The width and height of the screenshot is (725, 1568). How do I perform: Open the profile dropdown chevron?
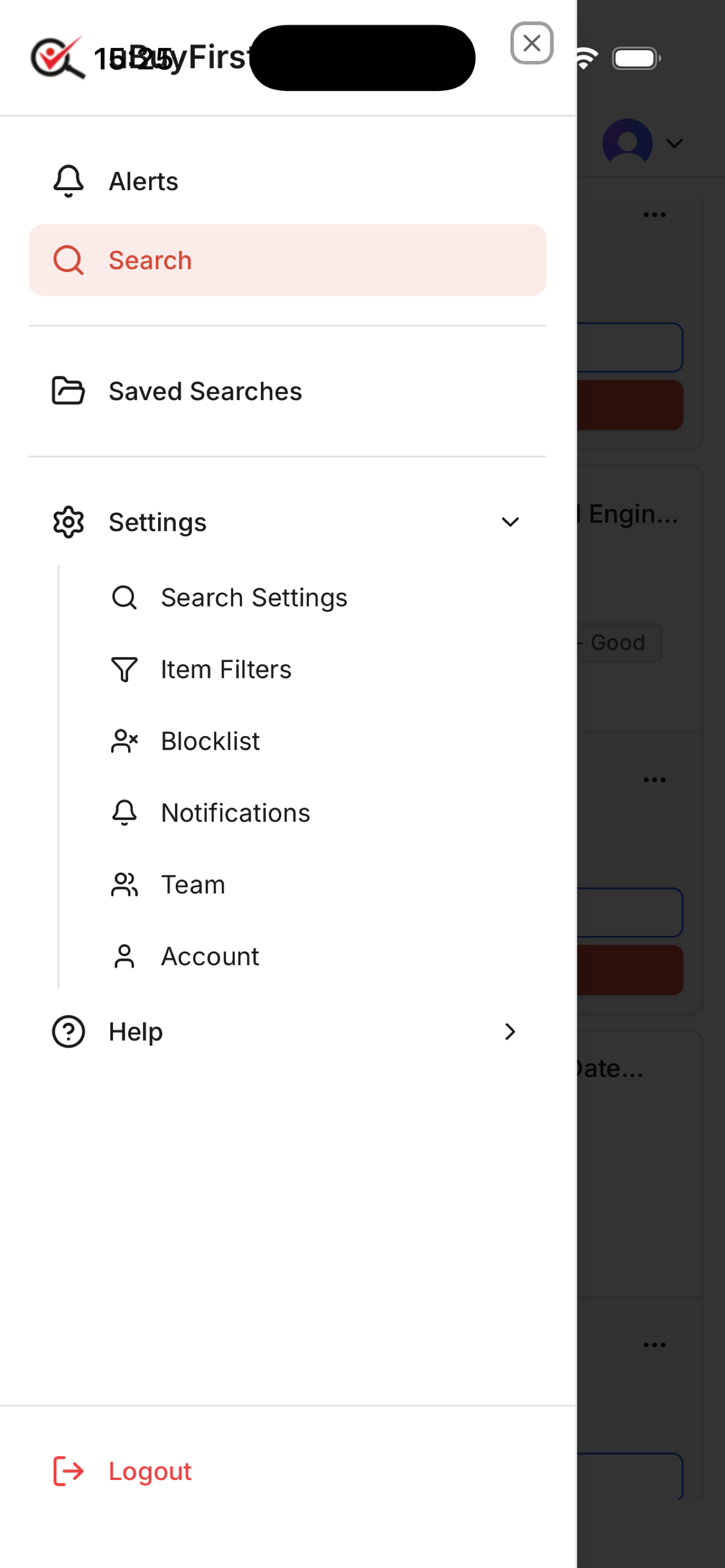pos(675,144)
